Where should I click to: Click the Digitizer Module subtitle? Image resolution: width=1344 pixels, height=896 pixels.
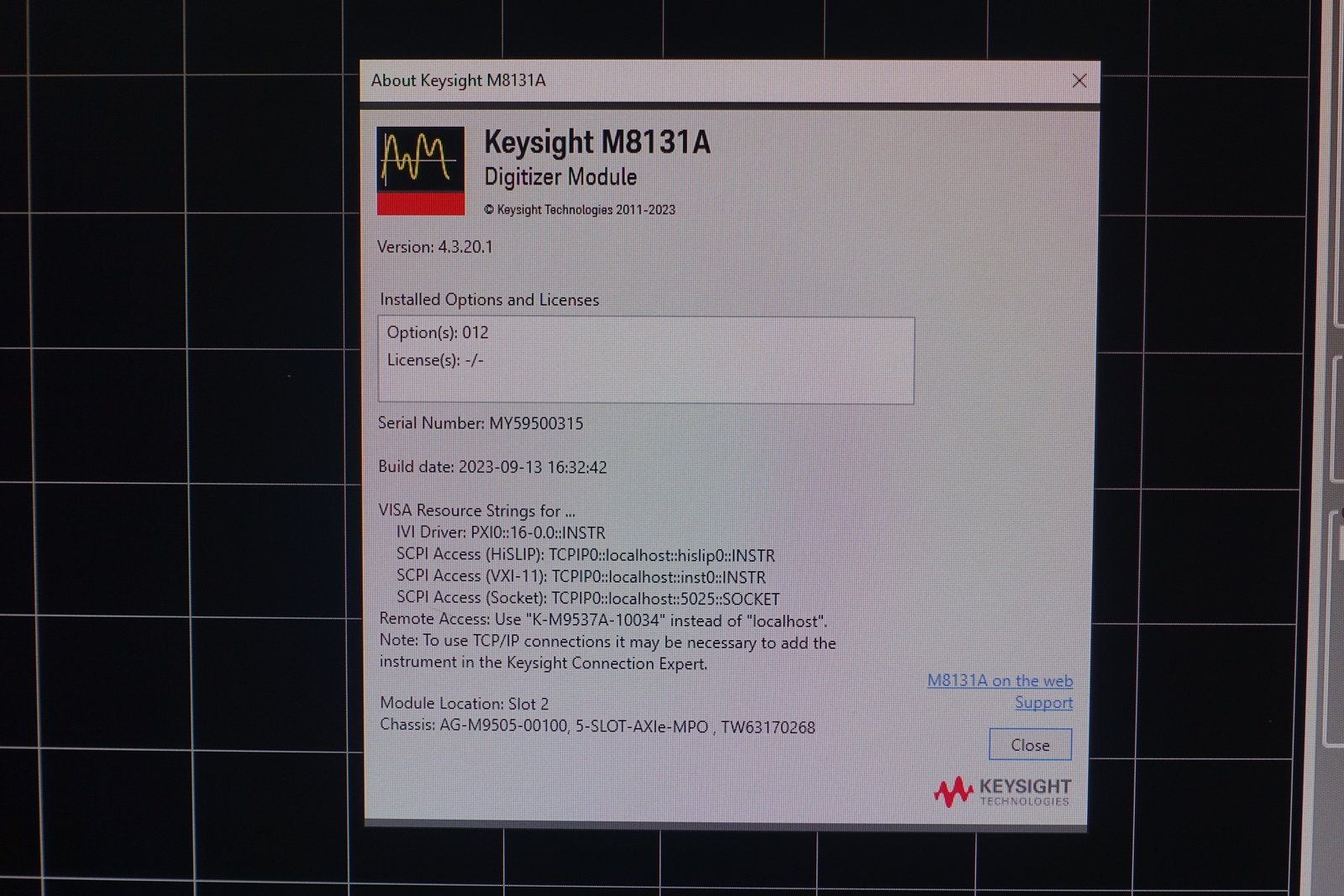click(x=560, y=177)
